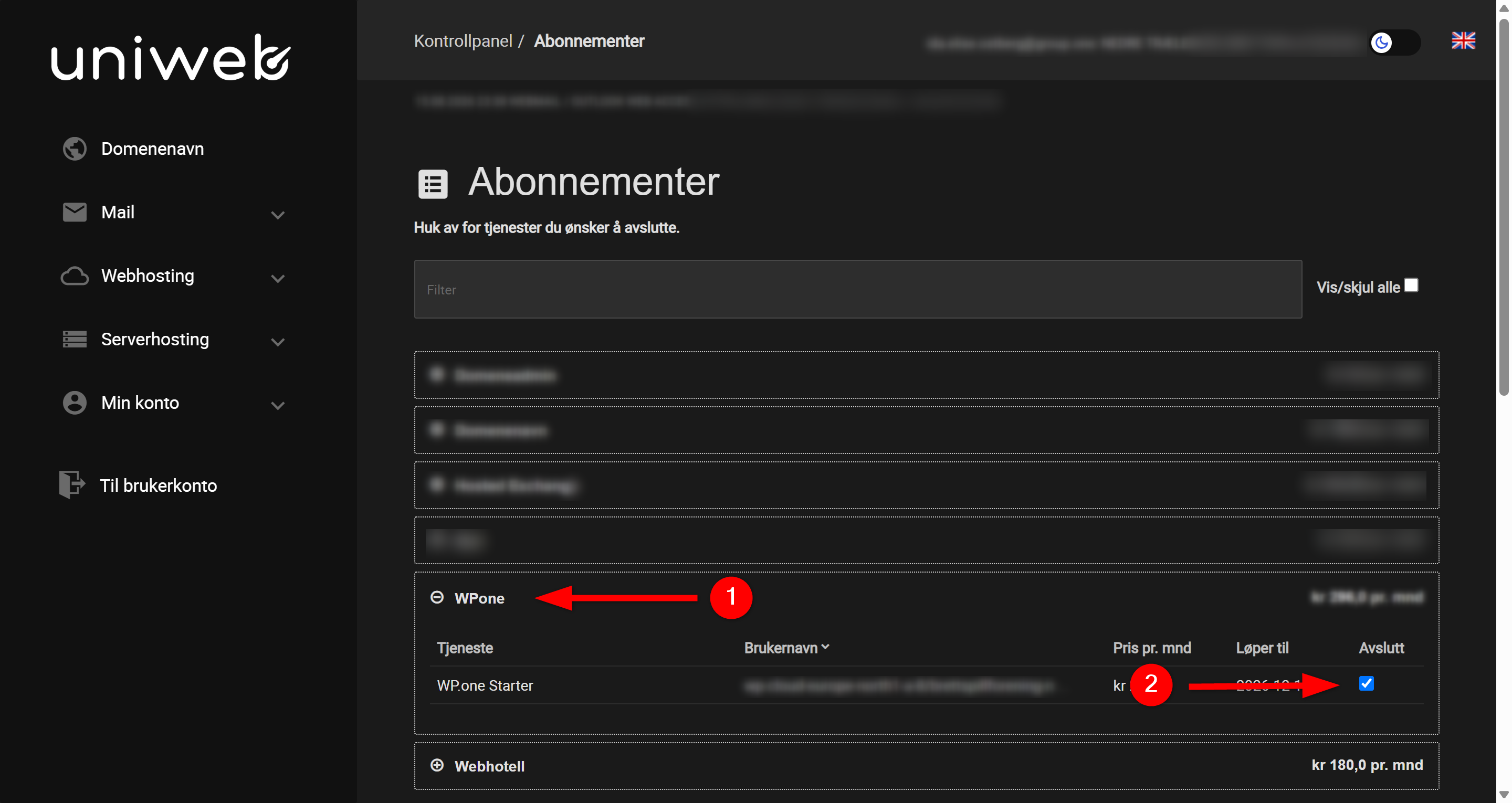
Task: Click the Webhosting cloud icon
Action: click(x=75, y=276)
